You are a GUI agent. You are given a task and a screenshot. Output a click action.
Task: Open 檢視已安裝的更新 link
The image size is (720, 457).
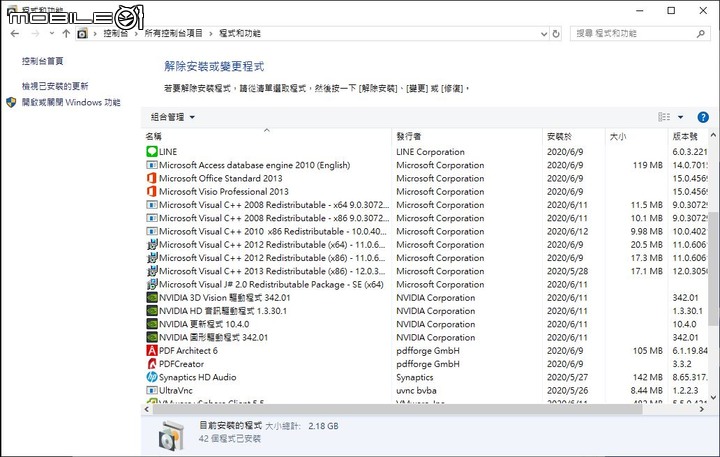(55, 86)
